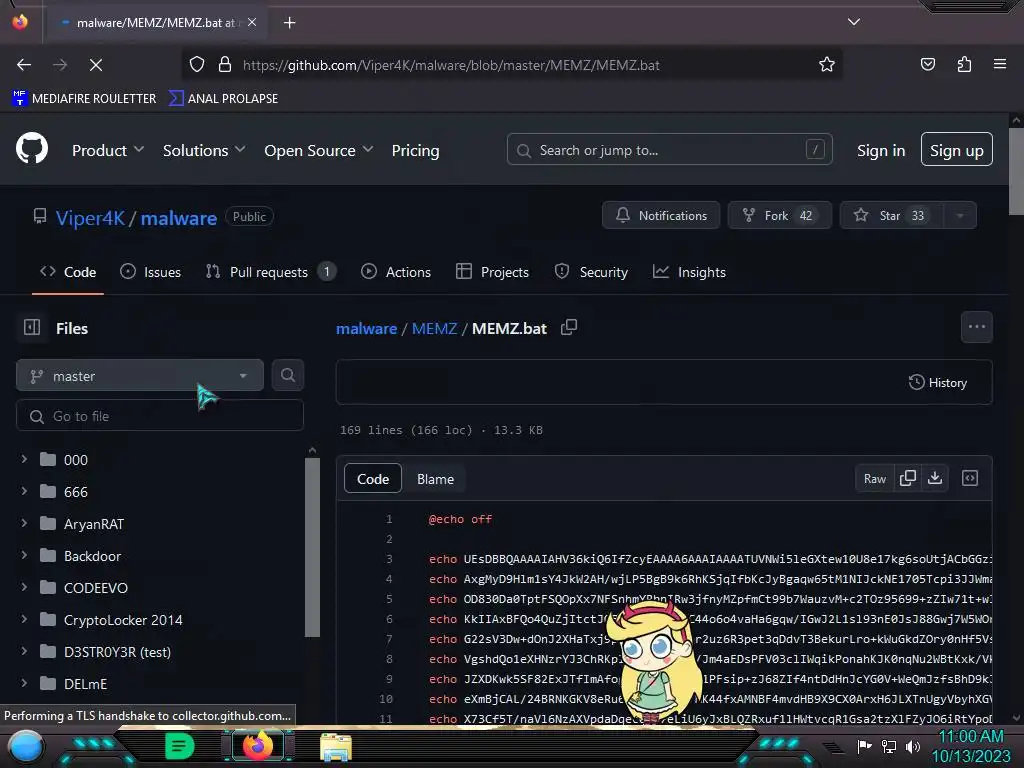This screenshot has width=1024, height=768.
Task: Open the CODEEVO folder
Action: [95, 587]
